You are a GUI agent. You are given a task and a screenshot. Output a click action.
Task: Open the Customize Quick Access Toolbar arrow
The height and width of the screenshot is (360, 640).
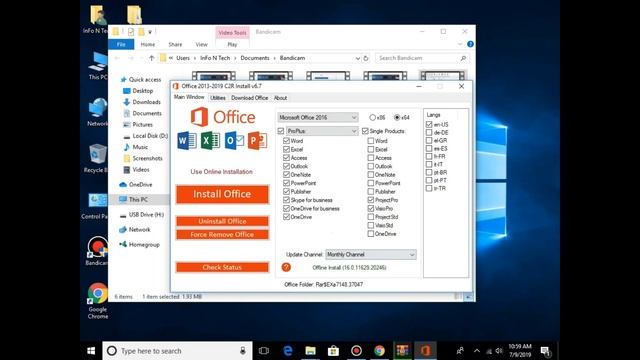150,32
